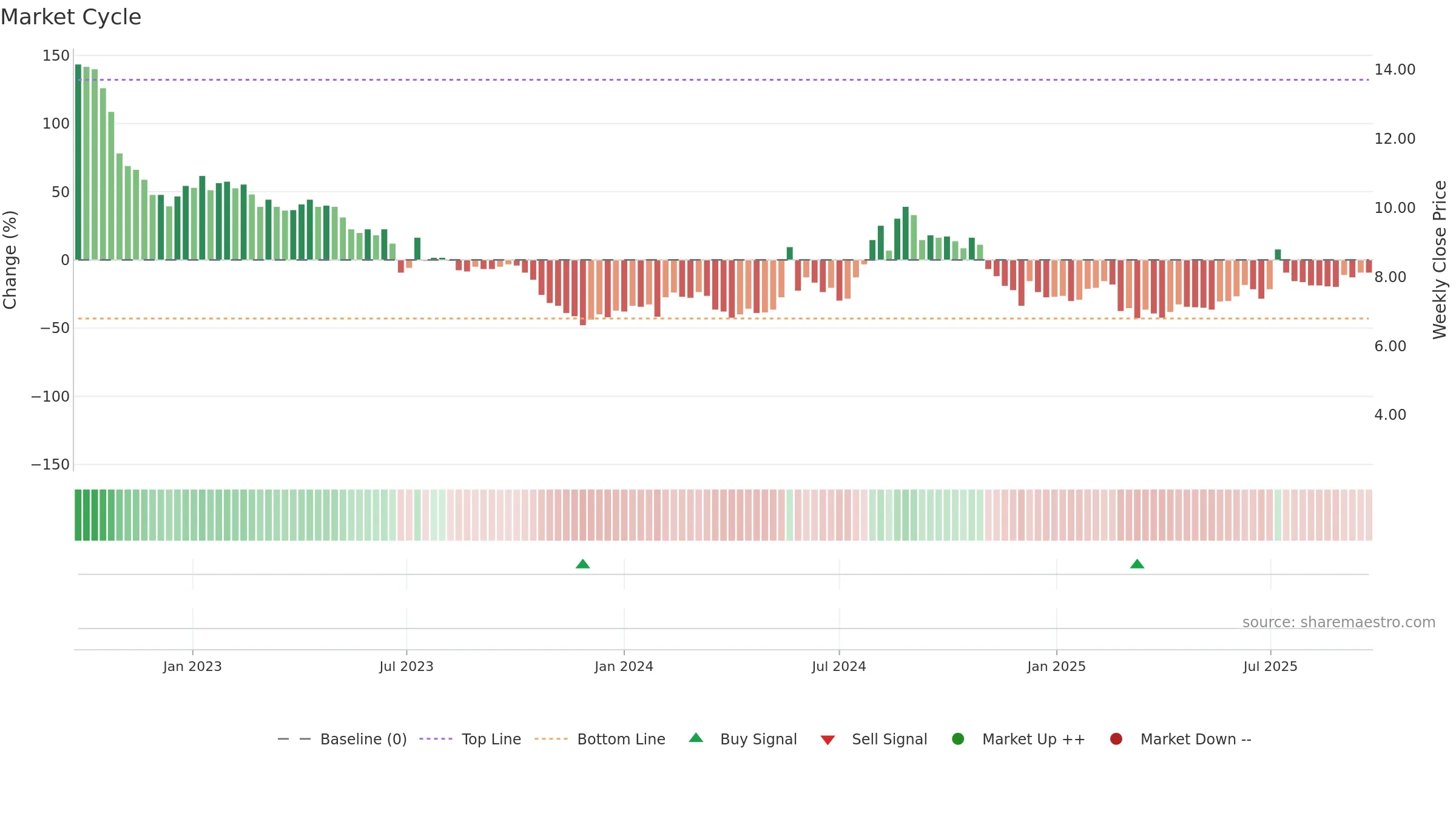Click the 4.00 tick on the price axis
Screen dimensions: 1456x819
point(1390,415)
